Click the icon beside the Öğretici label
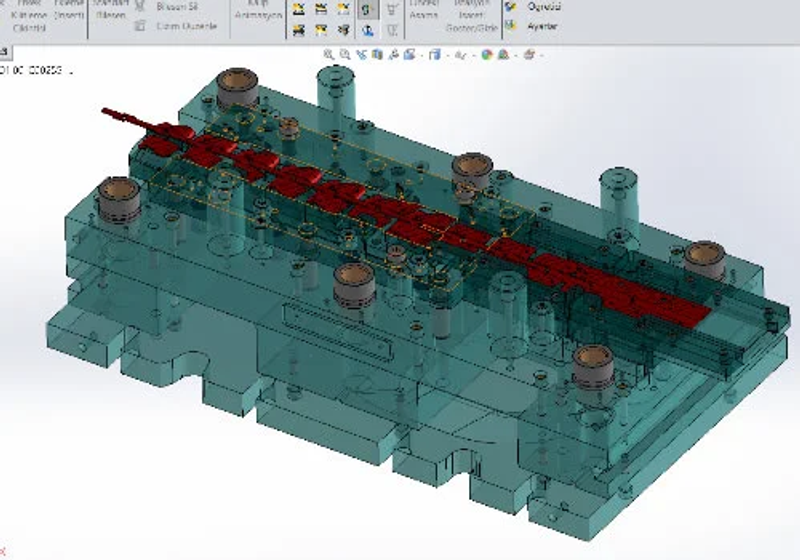The image size is (800, 560). click(511, 7)
